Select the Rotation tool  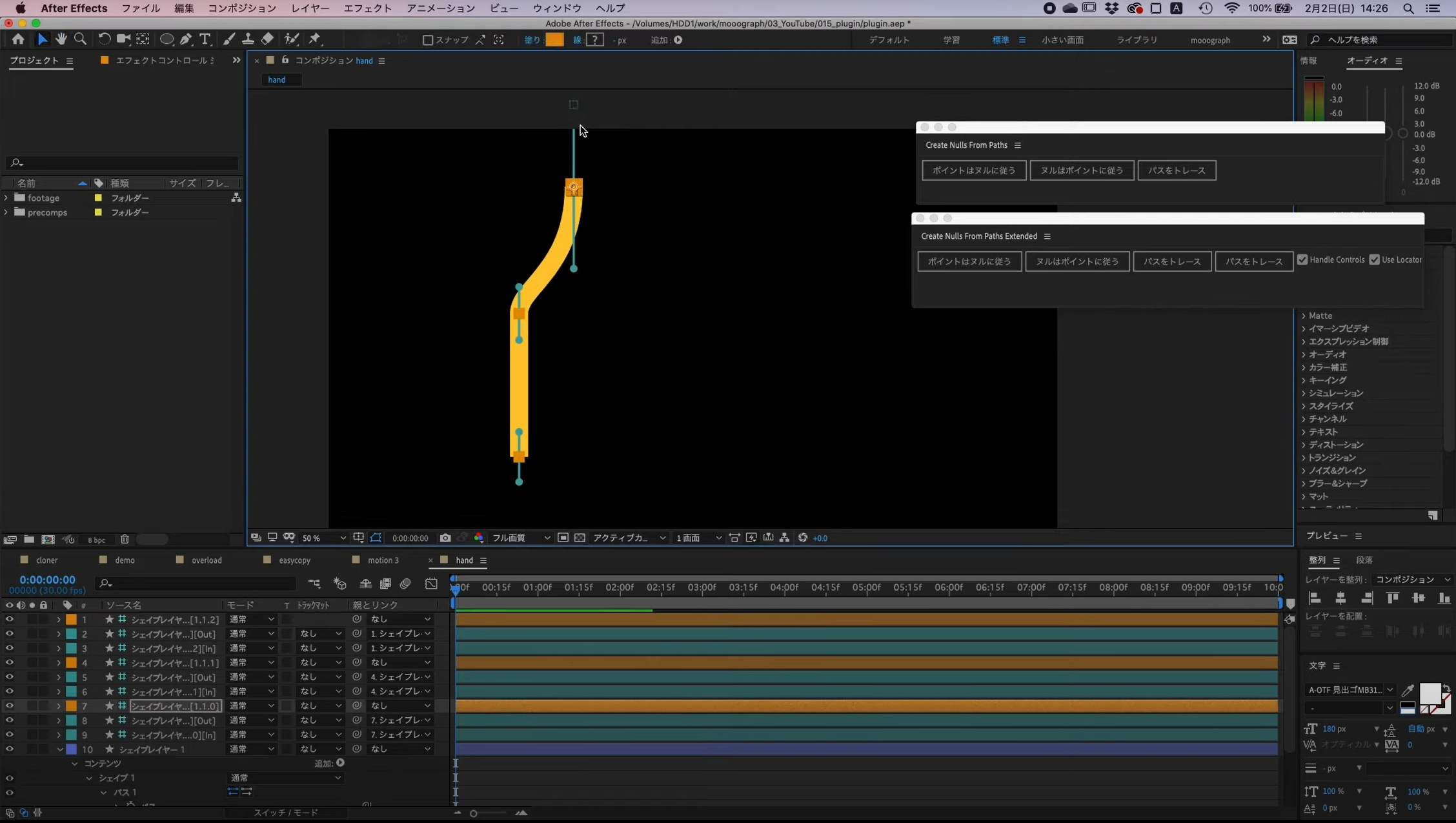pyautogui.click(x=103, y=39)
